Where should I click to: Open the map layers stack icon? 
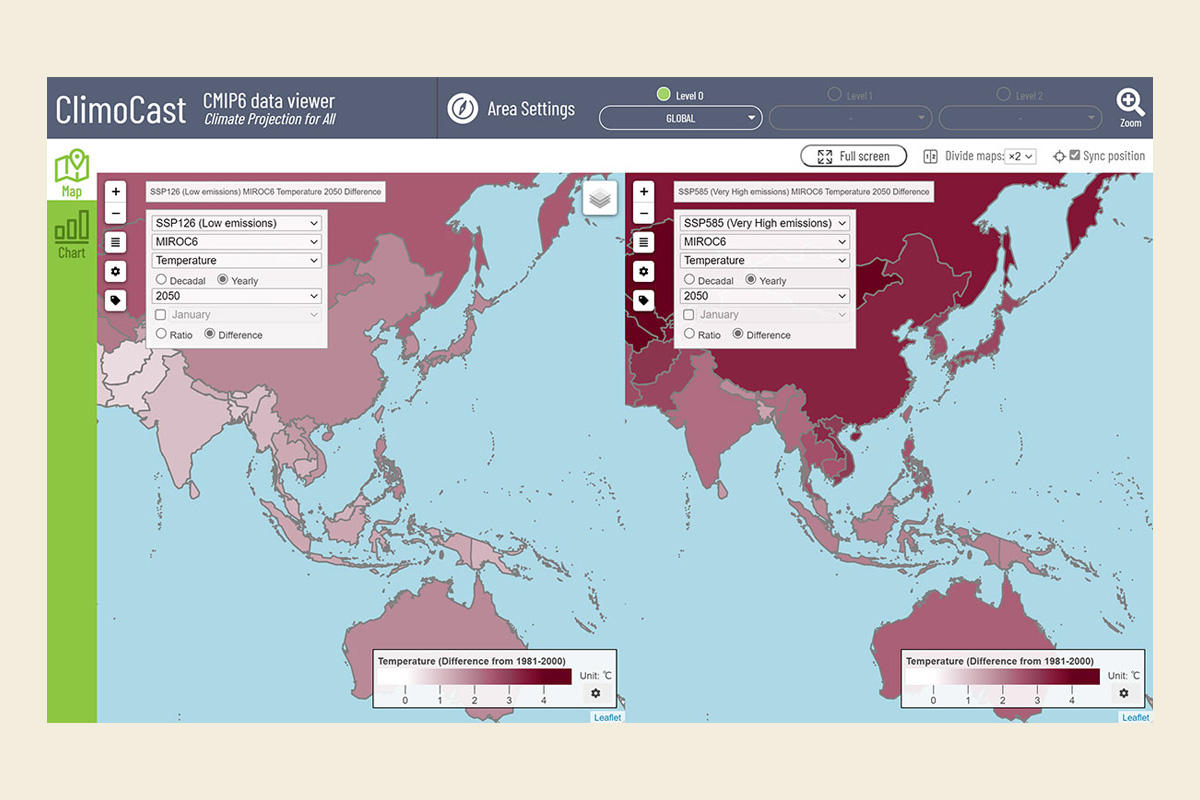pyautogui.click(x=600, y=198)
